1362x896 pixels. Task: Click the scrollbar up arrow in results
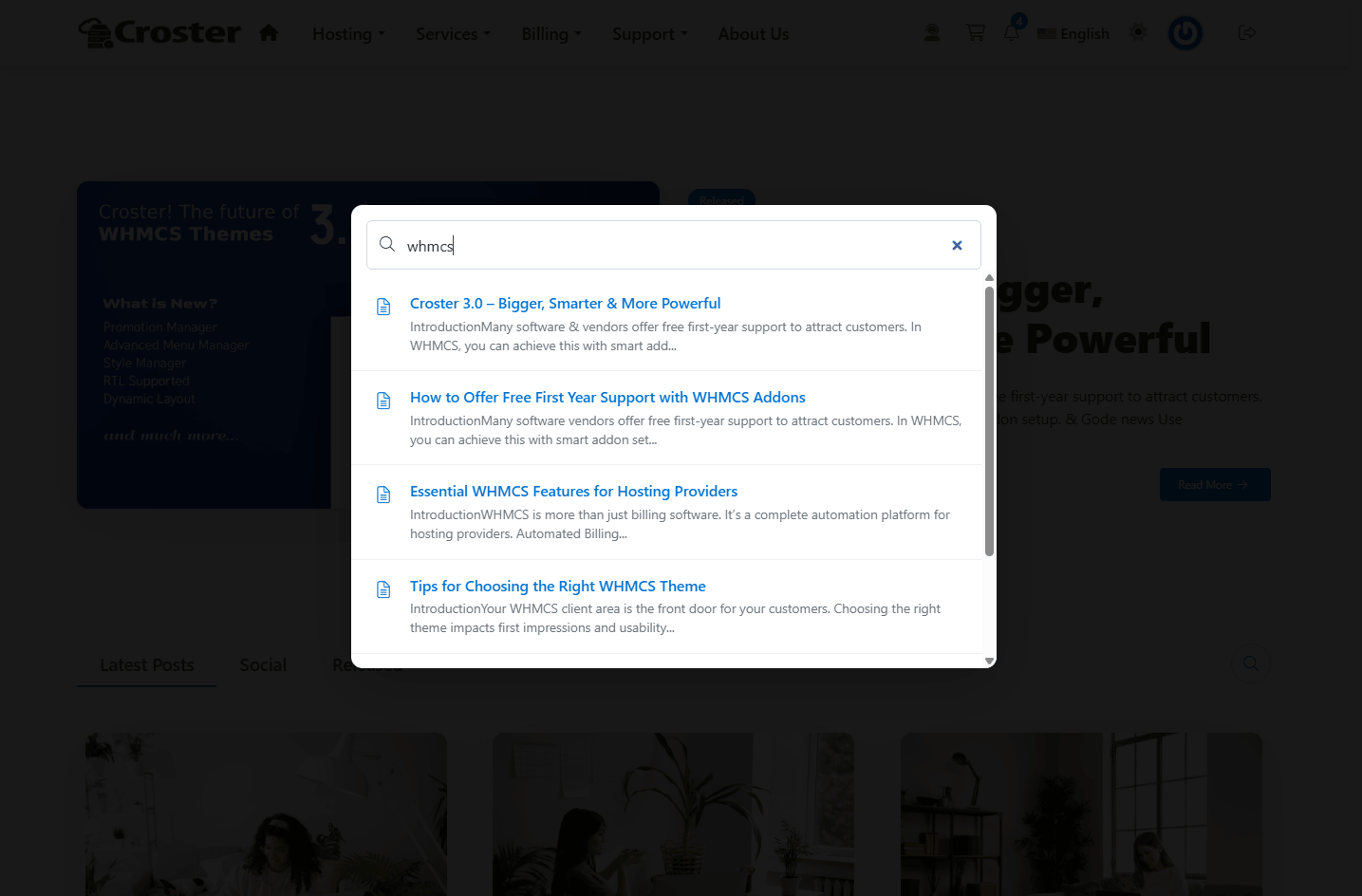(x=989, y=278)
